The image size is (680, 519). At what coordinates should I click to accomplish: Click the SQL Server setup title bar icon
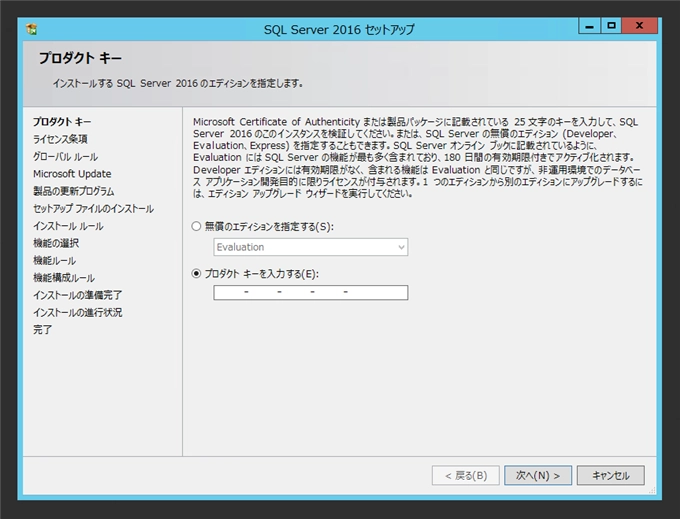coord(32,29)
